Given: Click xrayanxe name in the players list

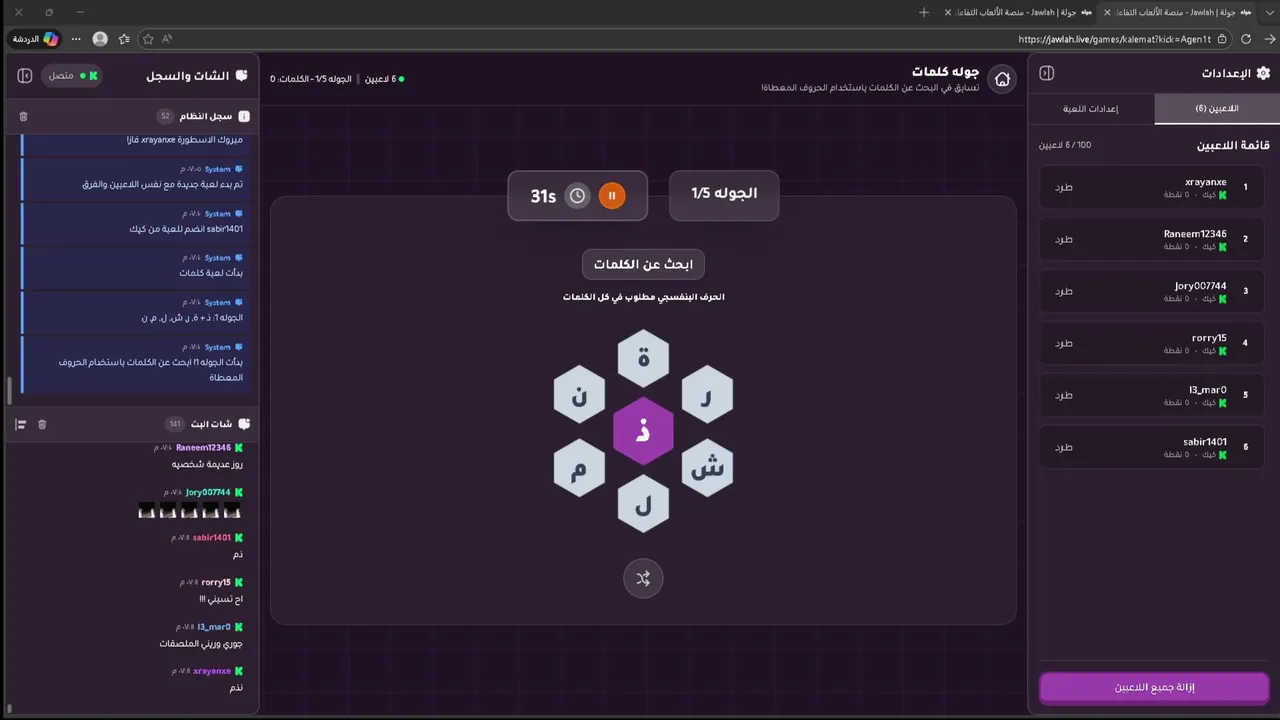Looking at the screenshot, I should [1205, 182].
